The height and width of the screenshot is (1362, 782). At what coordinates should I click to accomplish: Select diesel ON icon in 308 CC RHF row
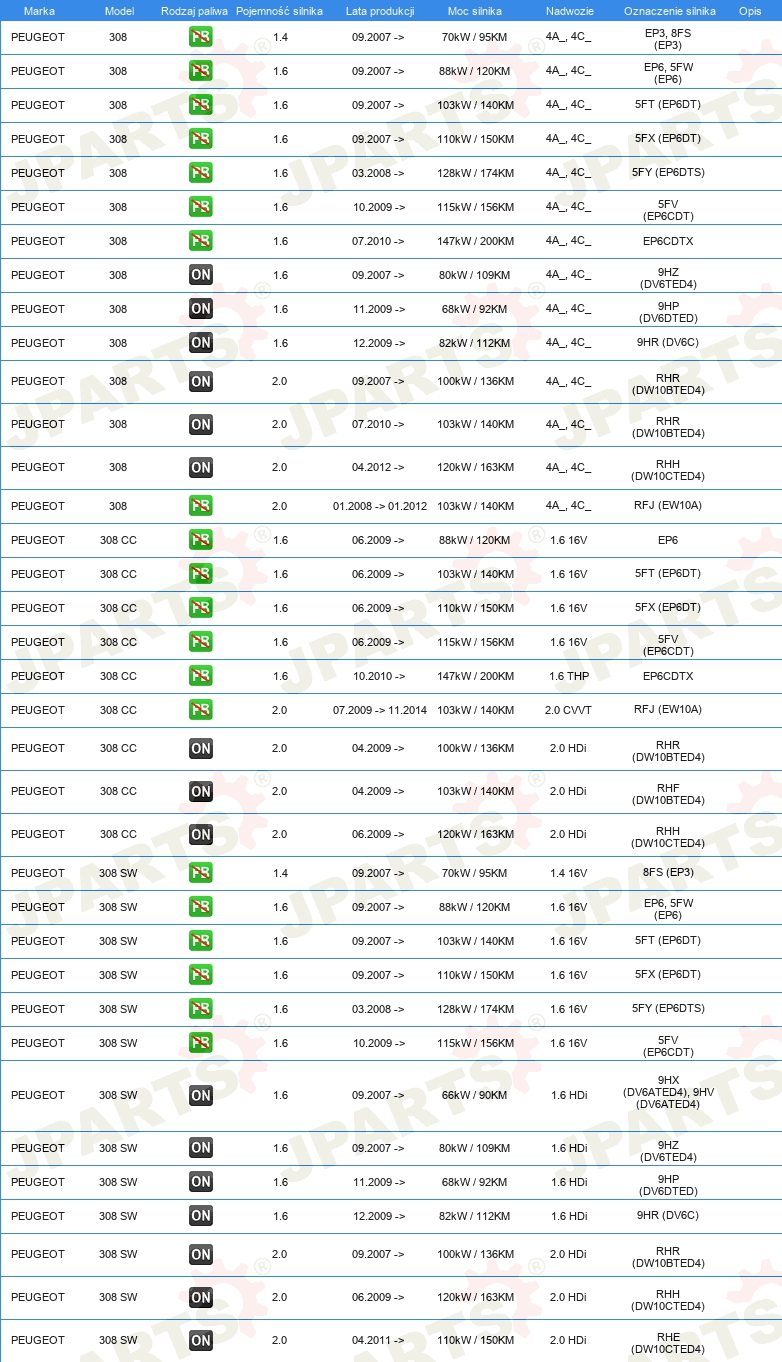(201, 792)
